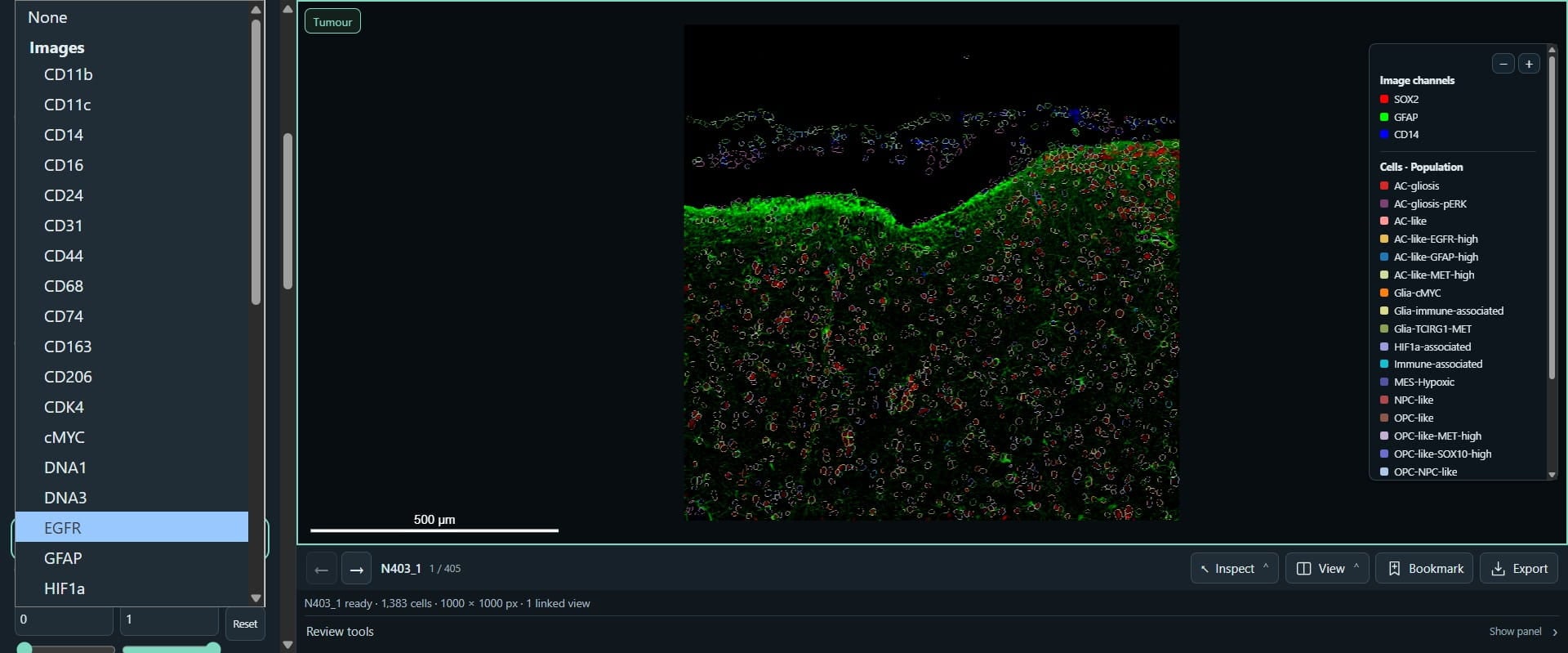Export the current view

pos(1519,569)
